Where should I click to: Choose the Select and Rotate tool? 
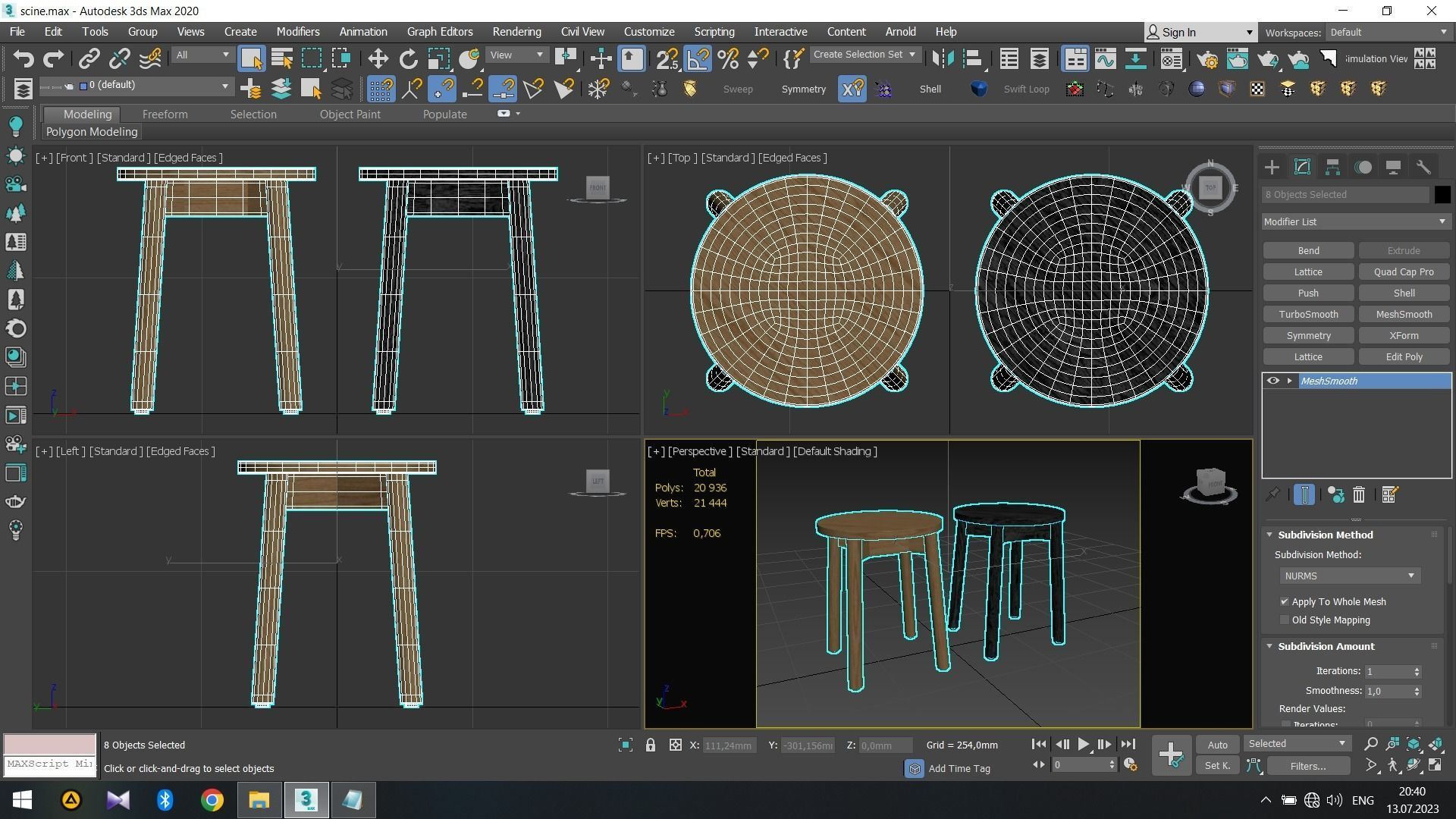point(408,58)
